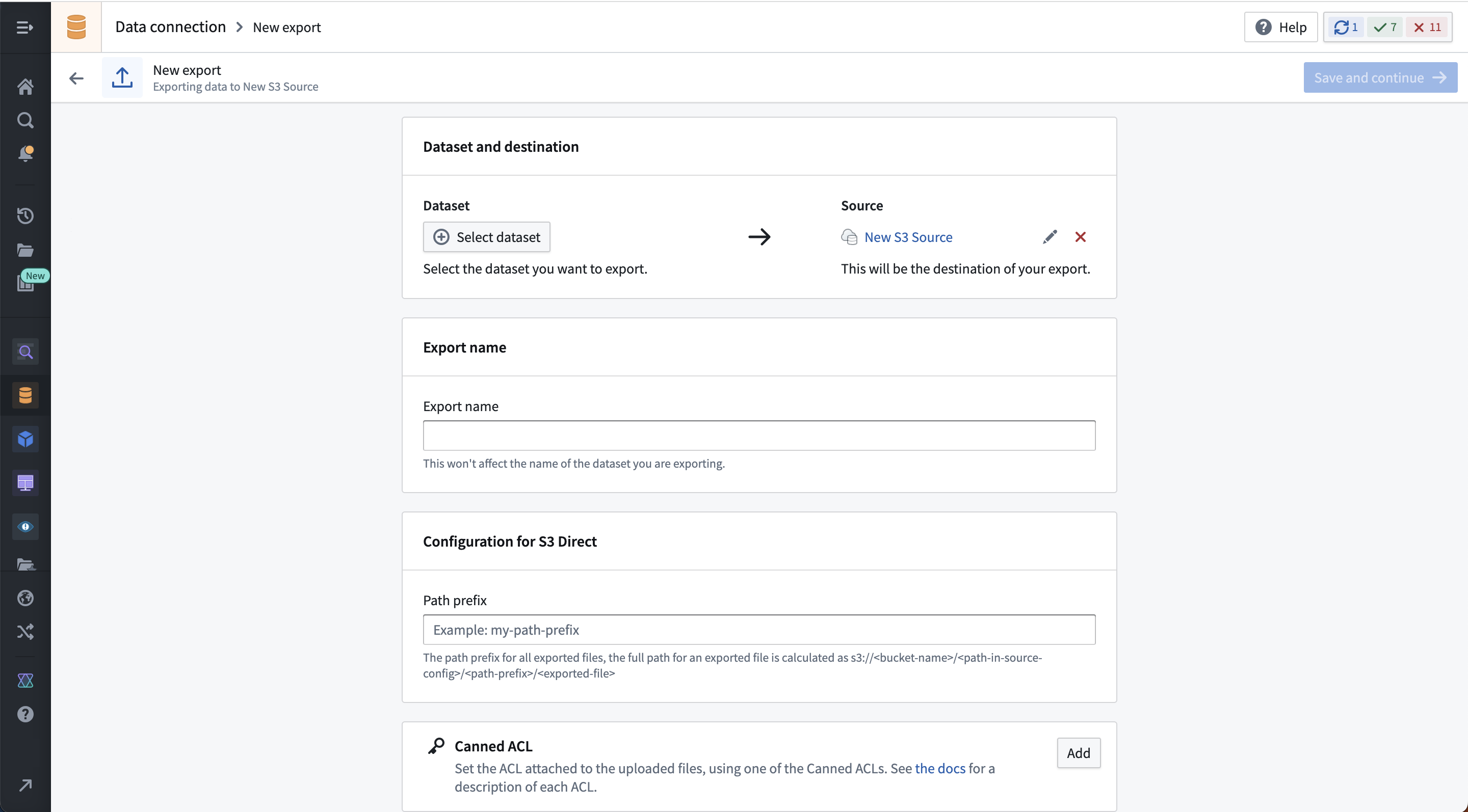Click the diagonal arrow icon at sidebar bottom
Viewport: 1468px width, 812px height.
pyautogui.click(x=25, y=785)
